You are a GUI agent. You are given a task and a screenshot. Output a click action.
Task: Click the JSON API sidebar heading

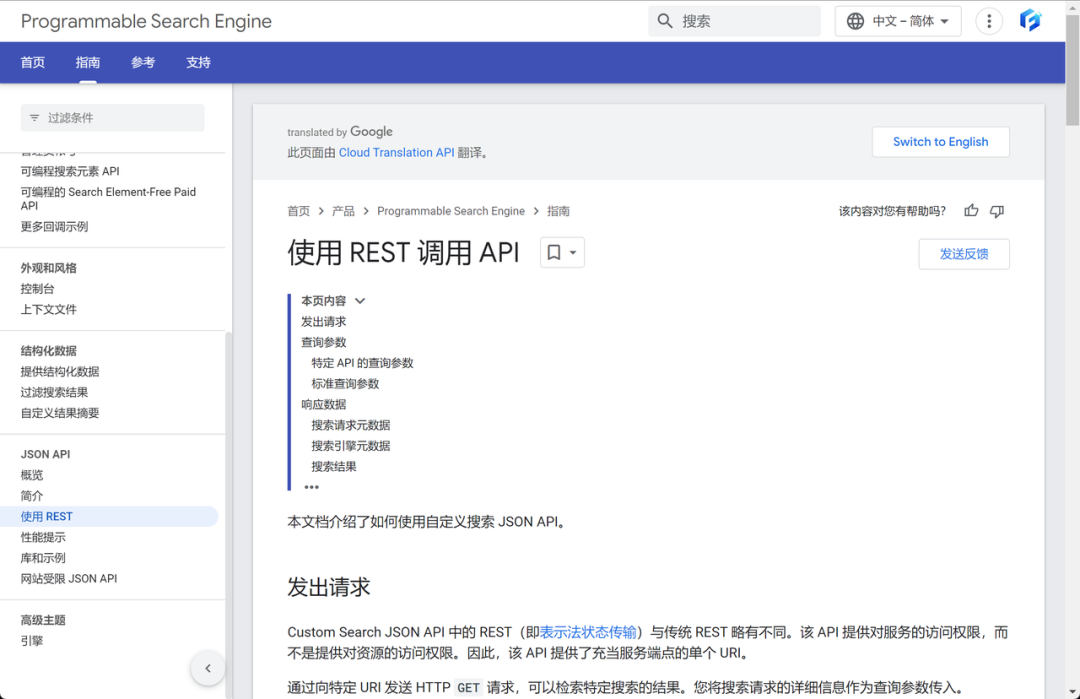click(x=45, y=454)
